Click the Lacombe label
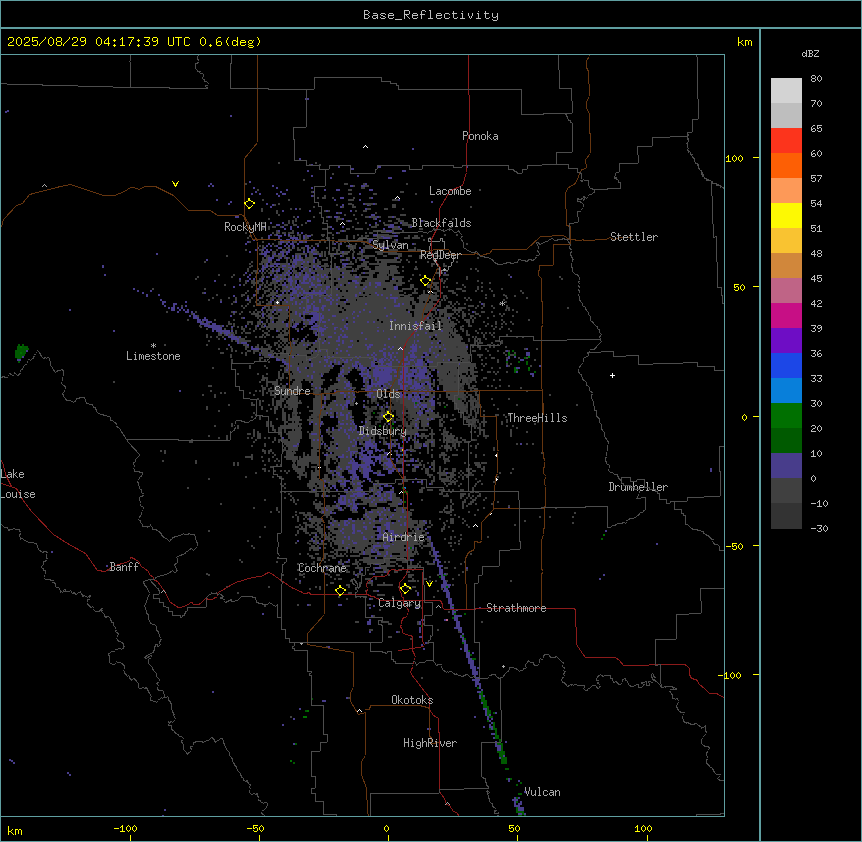Viewport: 862px width, 842px height. pyautogui.click(x=450, y=191)
